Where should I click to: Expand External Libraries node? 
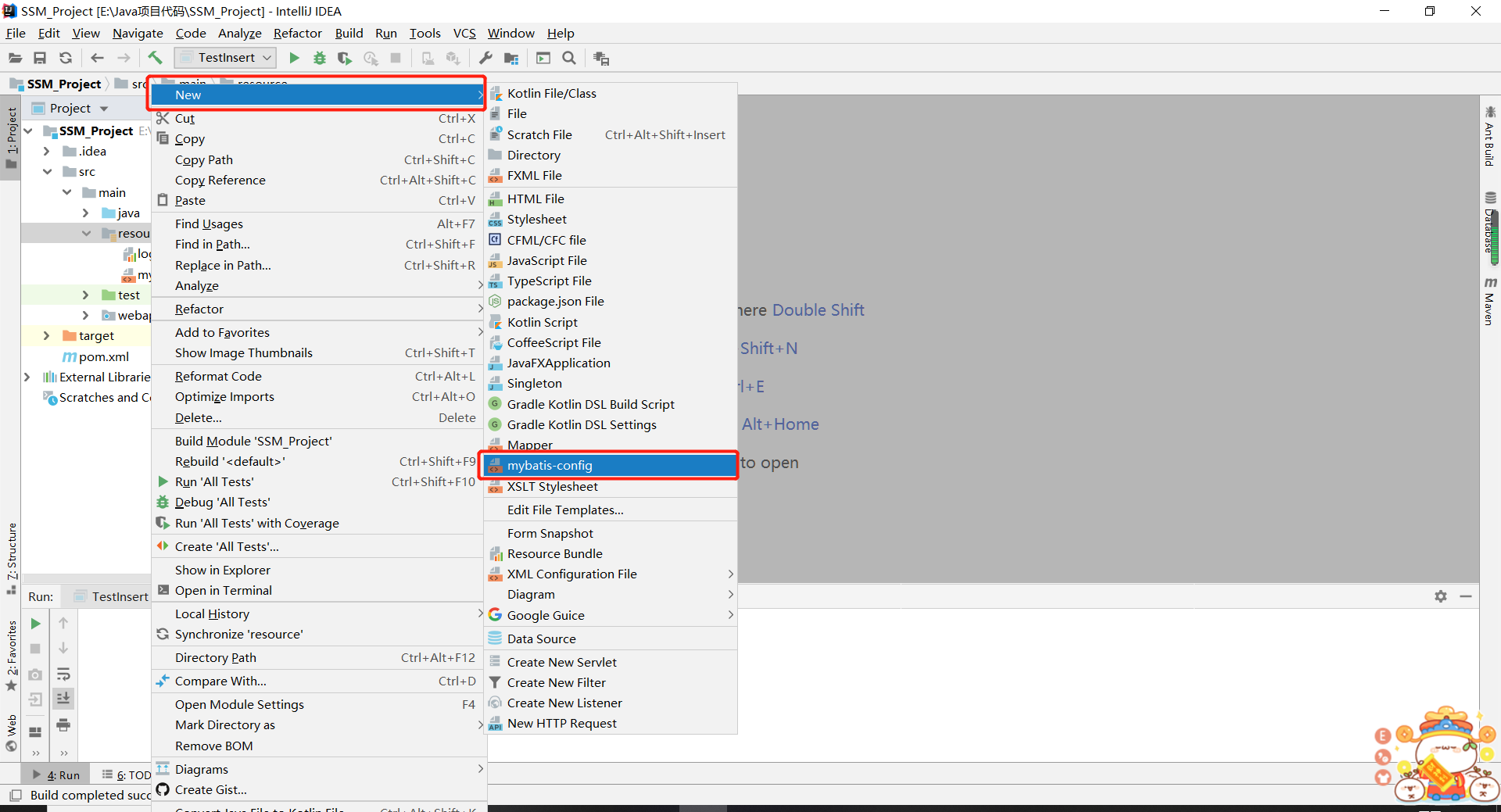pyautogui.click(x=27, y=377)
